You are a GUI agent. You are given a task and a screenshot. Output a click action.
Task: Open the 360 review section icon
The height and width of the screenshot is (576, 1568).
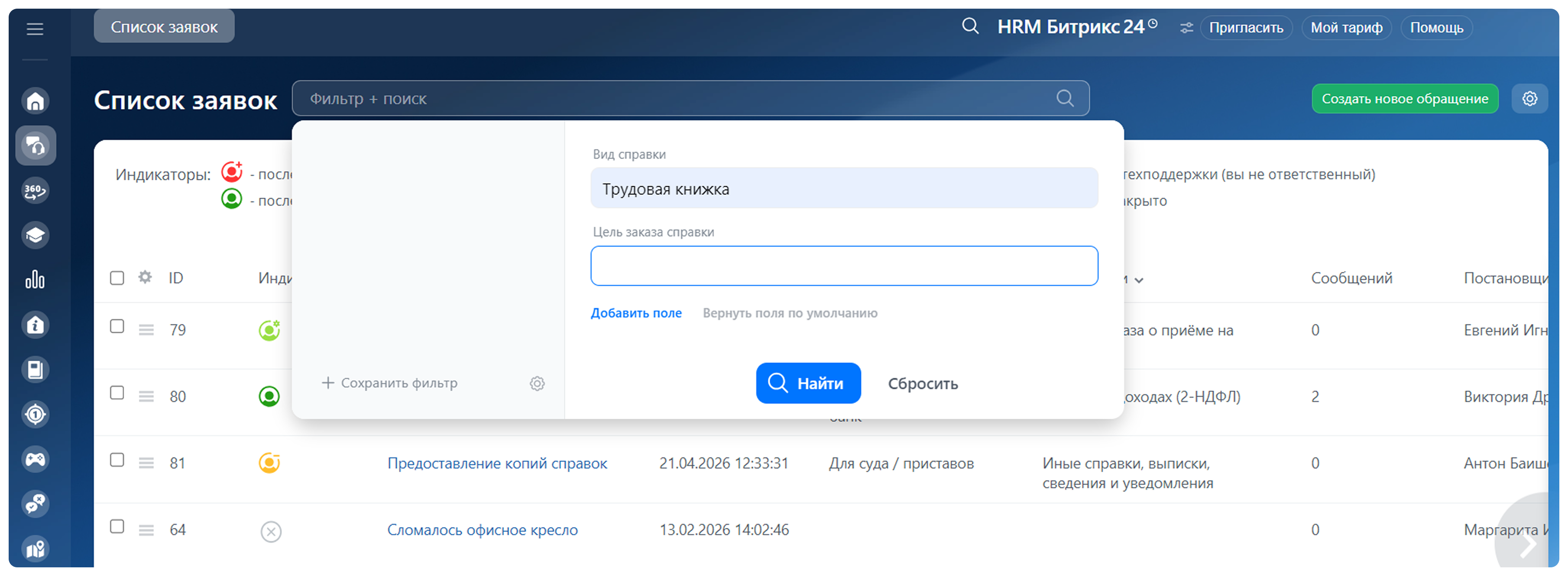click(36, 190)
